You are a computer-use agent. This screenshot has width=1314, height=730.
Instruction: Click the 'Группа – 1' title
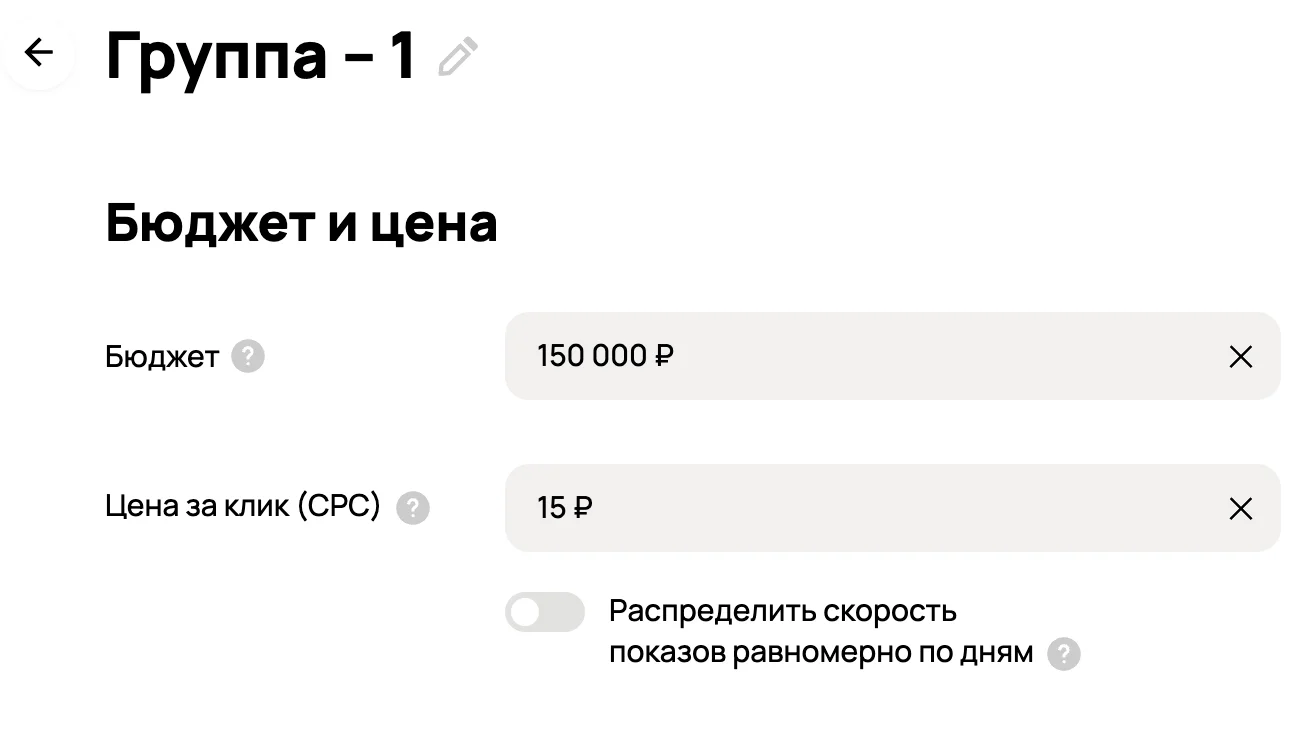[260, 56]
